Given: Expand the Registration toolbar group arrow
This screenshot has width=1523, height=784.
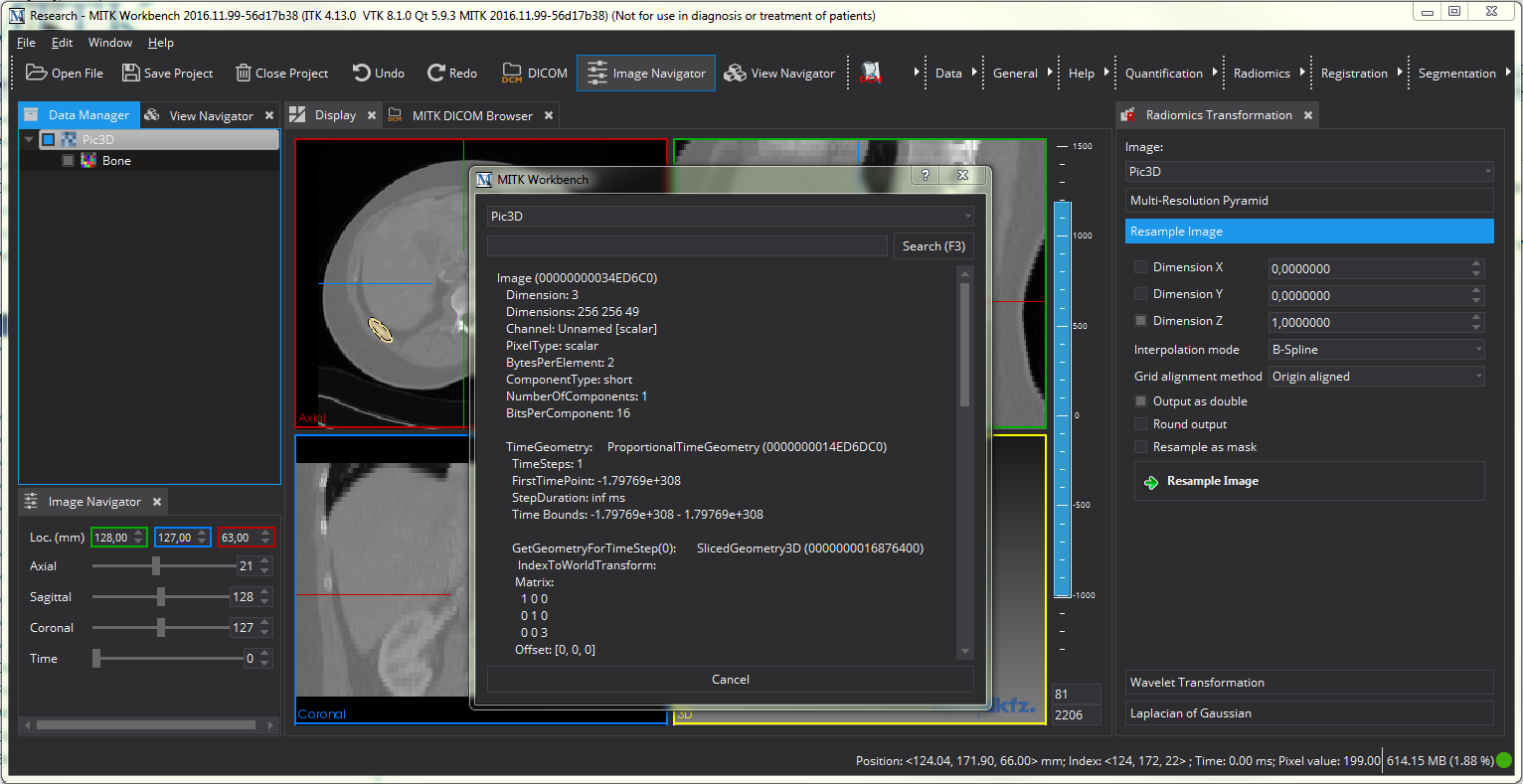Looking at the screenshot, I should (1400, 73).
